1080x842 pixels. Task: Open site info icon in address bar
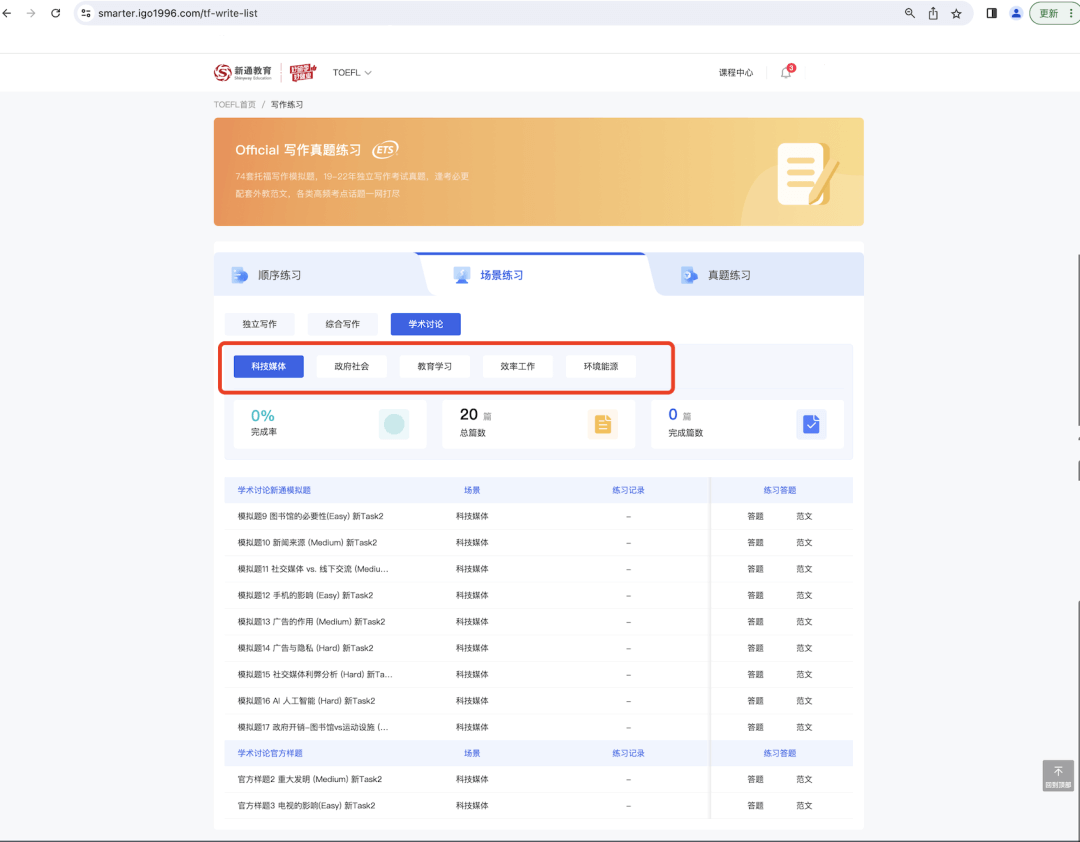86,13
